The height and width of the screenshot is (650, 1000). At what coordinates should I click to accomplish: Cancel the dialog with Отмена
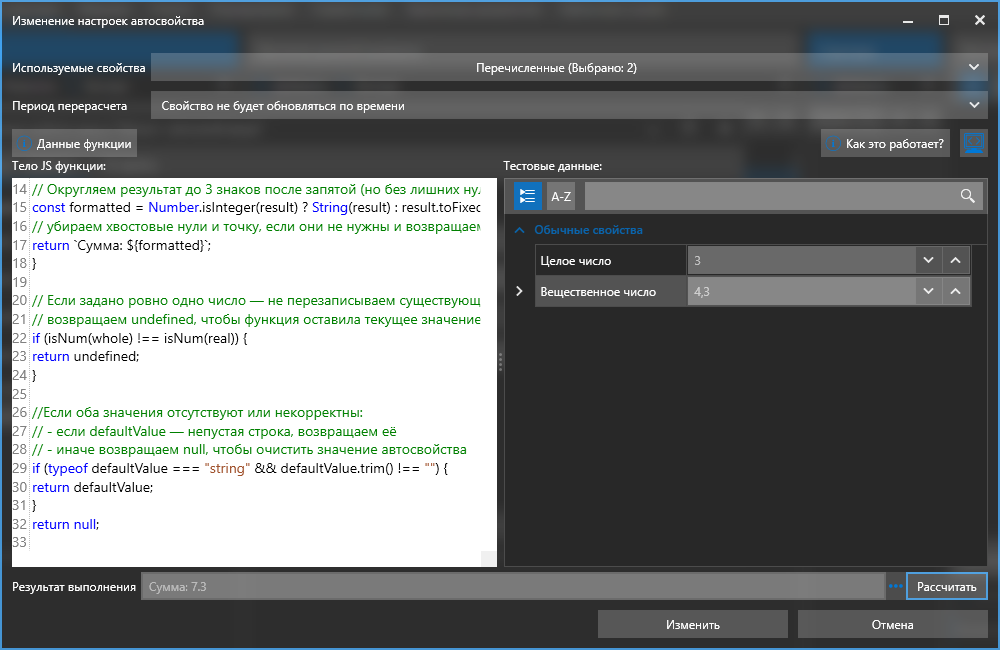tap(891, 625)
